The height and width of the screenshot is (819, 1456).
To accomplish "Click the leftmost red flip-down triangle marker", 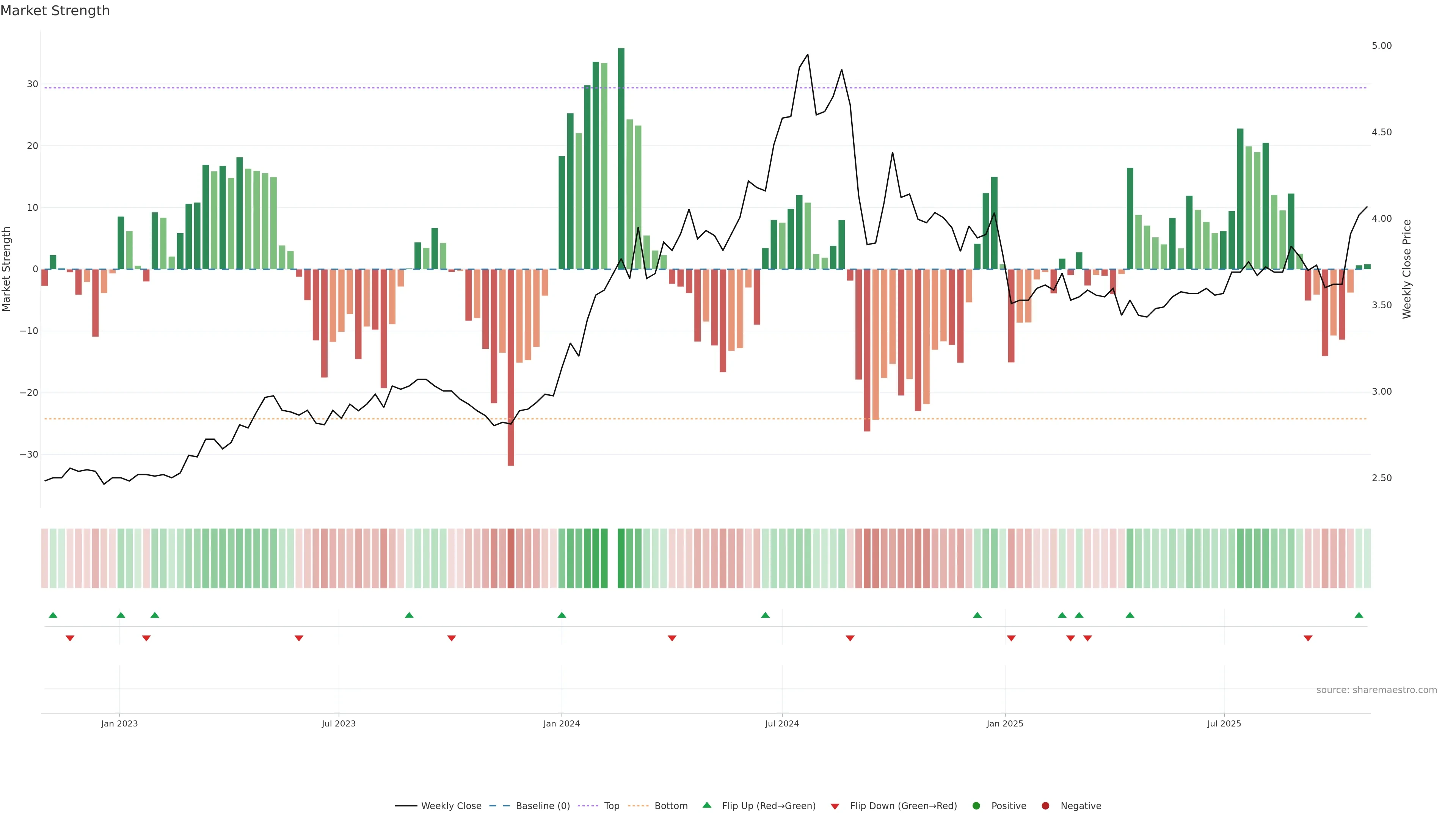I will click(70, 638).
